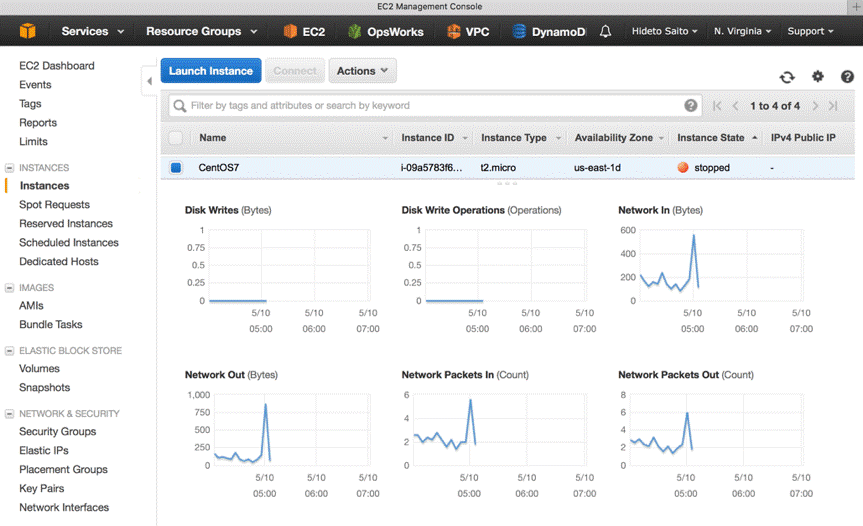The height and width of the screenshot is (526, 863).
Task: Open the Hideto Saito account menu
Action: click(x=664, y=31)
